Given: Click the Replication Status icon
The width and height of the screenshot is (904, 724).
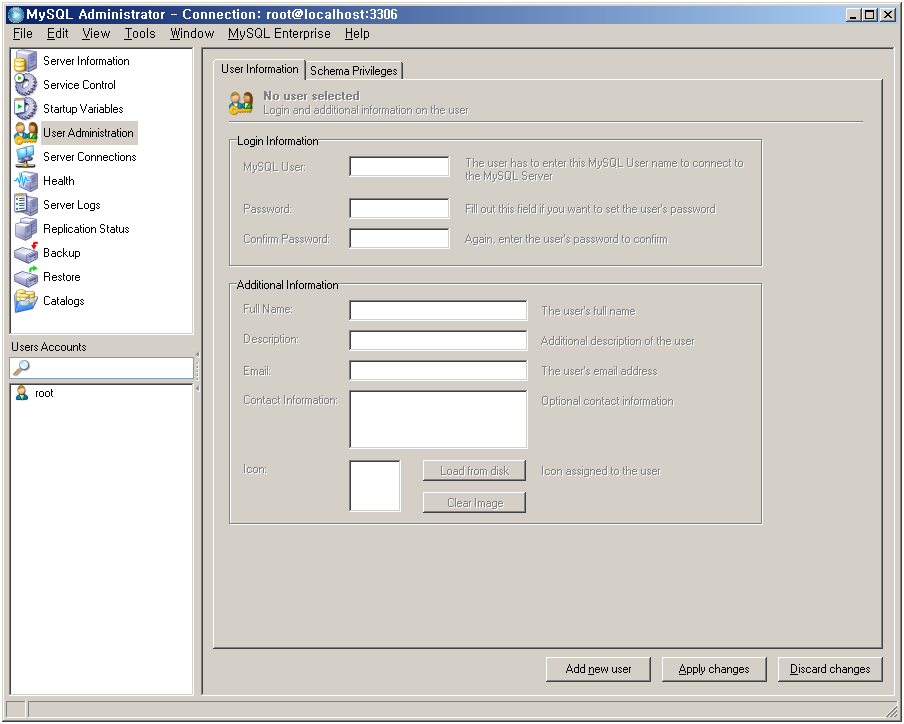Looking at the screenshot, I should click(25, 229).
